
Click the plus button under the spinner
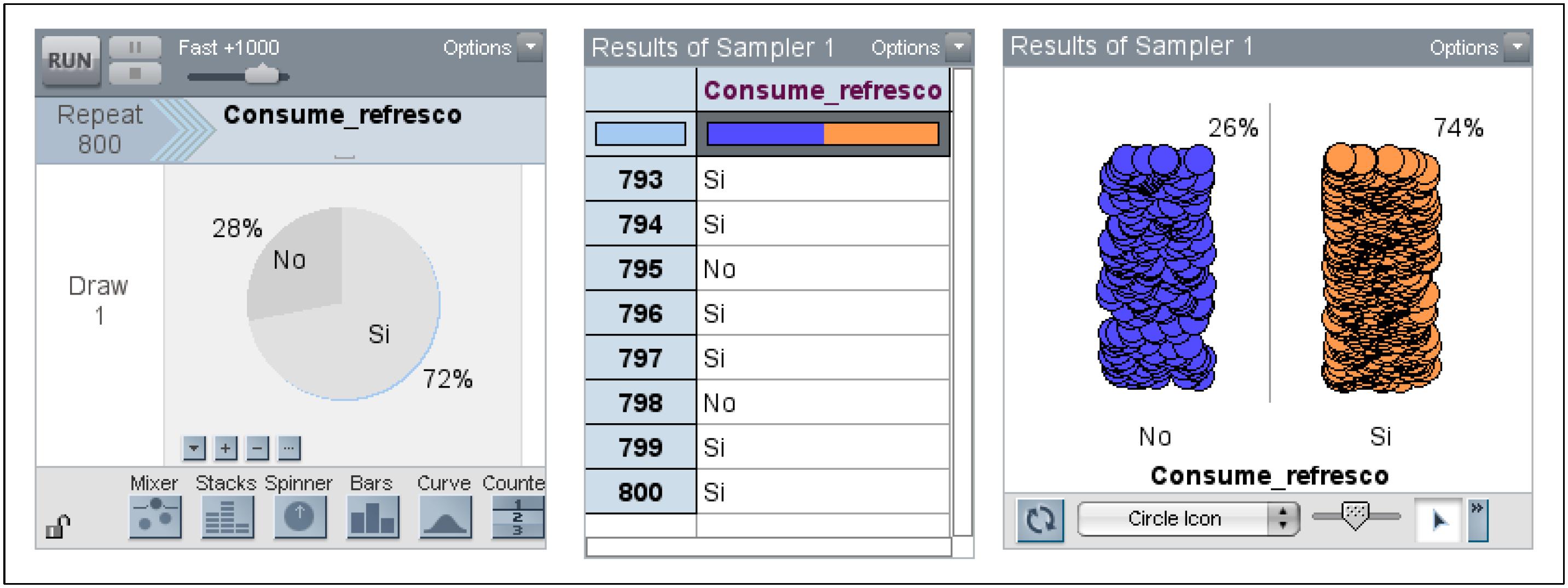[x=225, y=448]
